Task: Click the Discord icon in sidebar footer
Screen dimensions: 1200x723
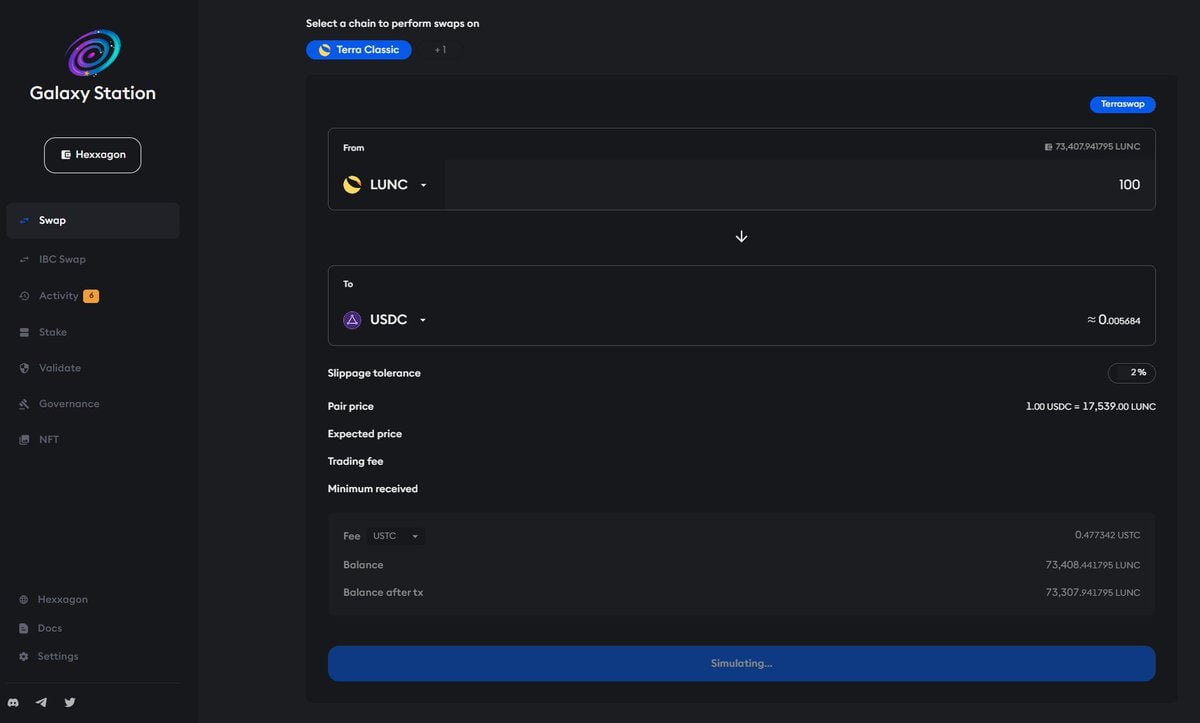Action: click(13, 702)
